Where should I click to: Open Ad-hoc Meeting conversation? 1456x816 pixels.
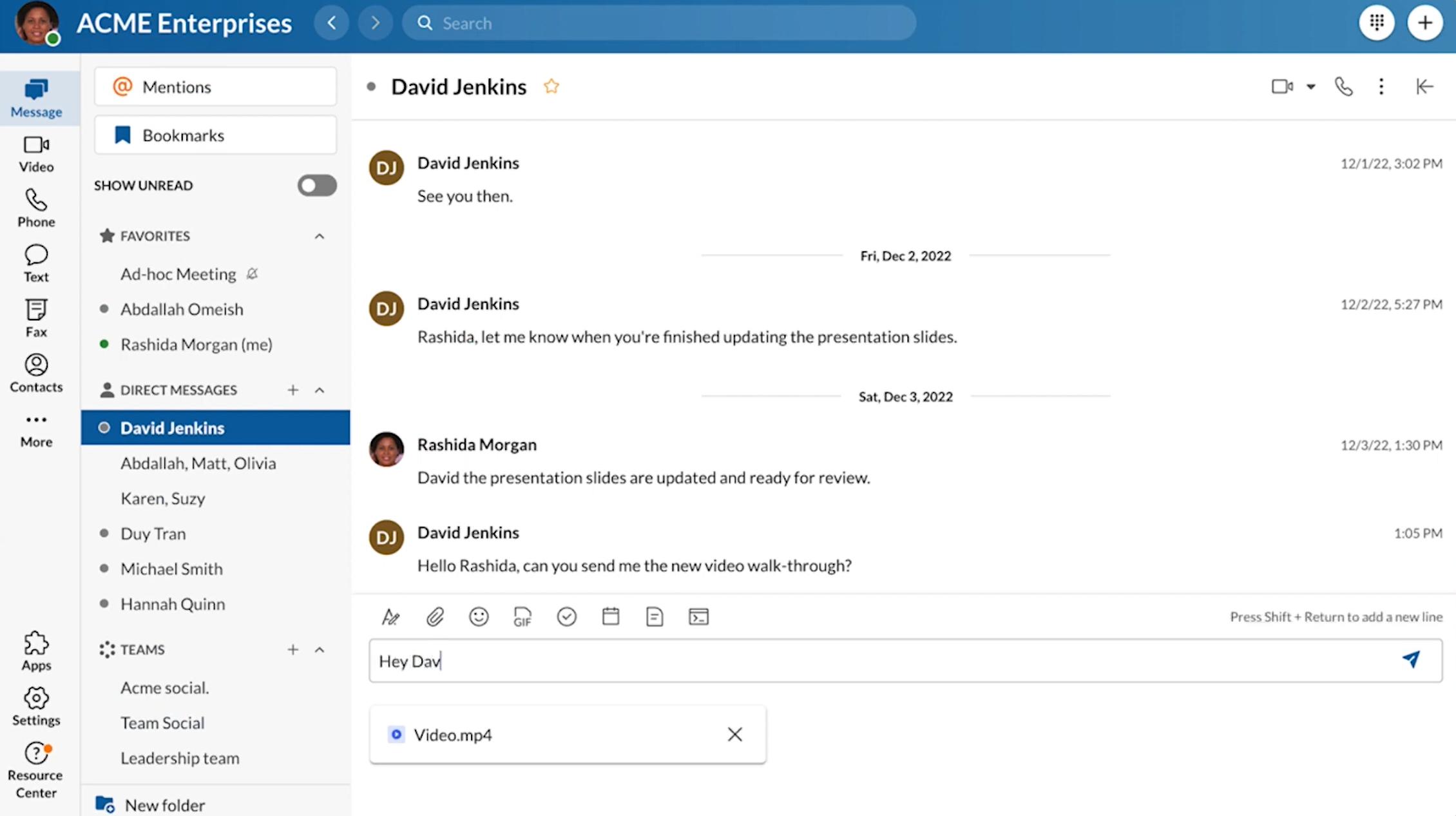tap(215, 274)
